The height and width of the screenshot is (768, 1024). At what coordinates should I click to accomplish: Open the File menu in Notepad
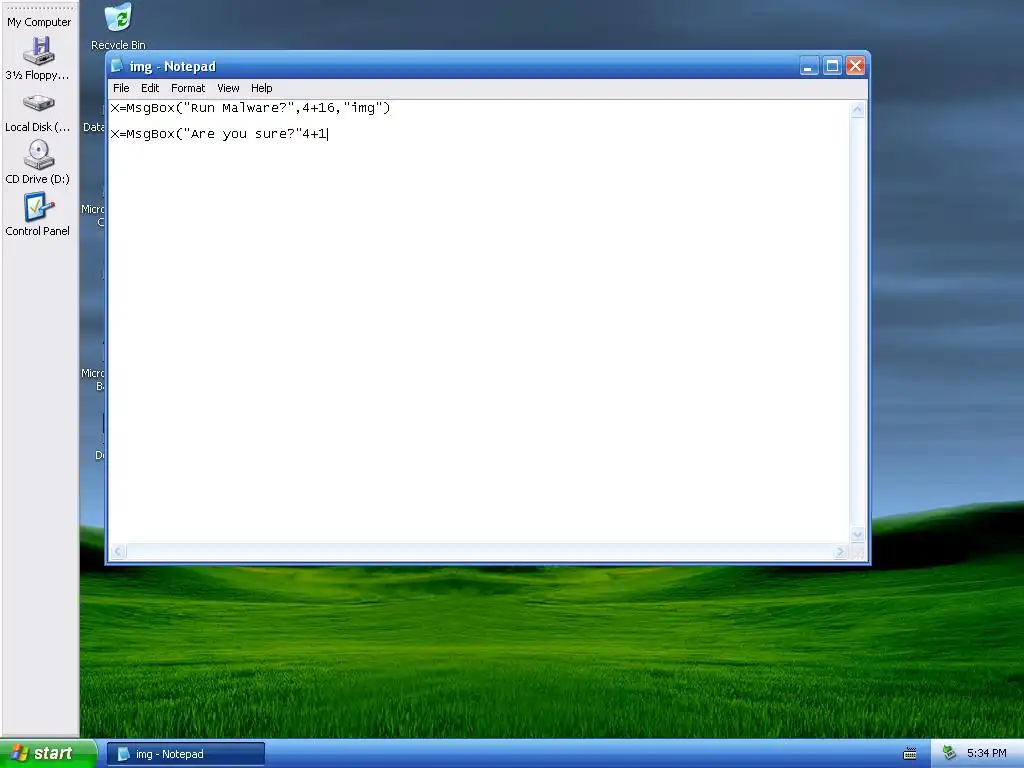pos(121,88)
